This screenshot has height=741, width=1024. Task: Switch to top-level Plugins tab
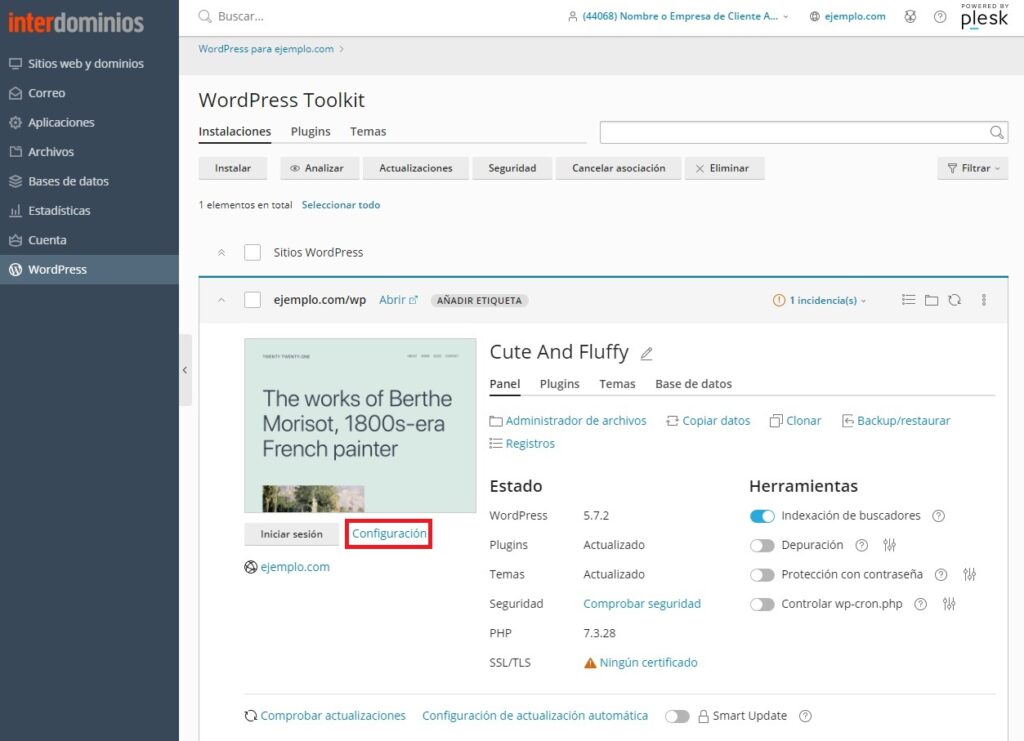point(310,131)
